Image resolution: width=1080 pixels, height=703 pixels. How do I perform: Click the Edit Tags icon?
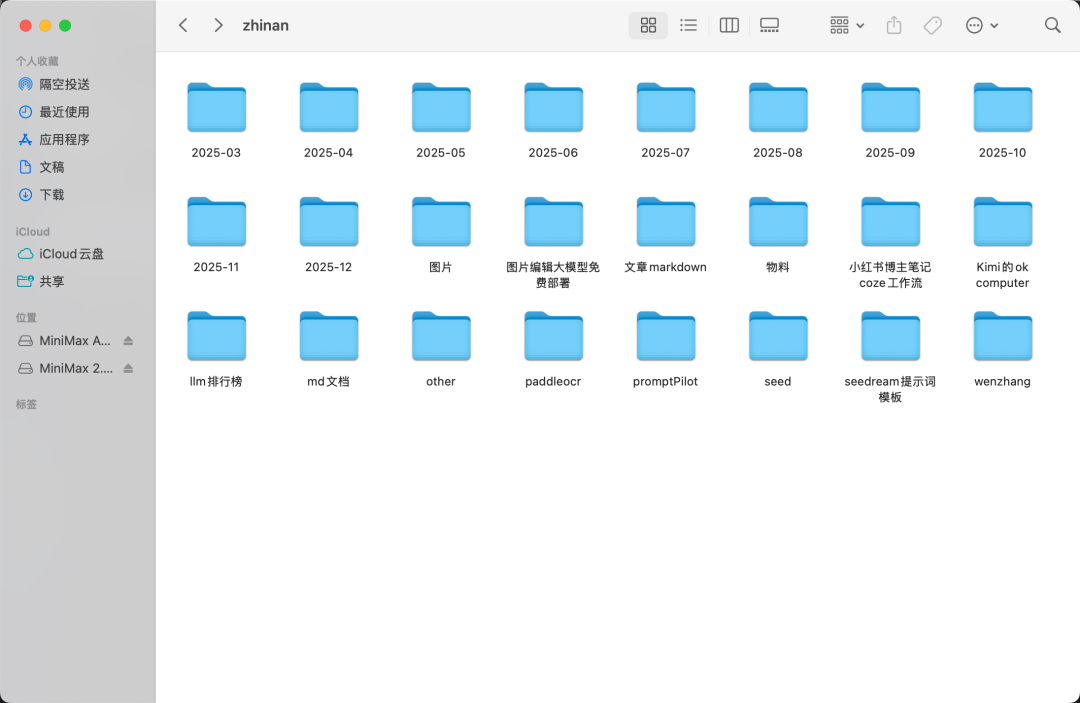pos(932,26)
